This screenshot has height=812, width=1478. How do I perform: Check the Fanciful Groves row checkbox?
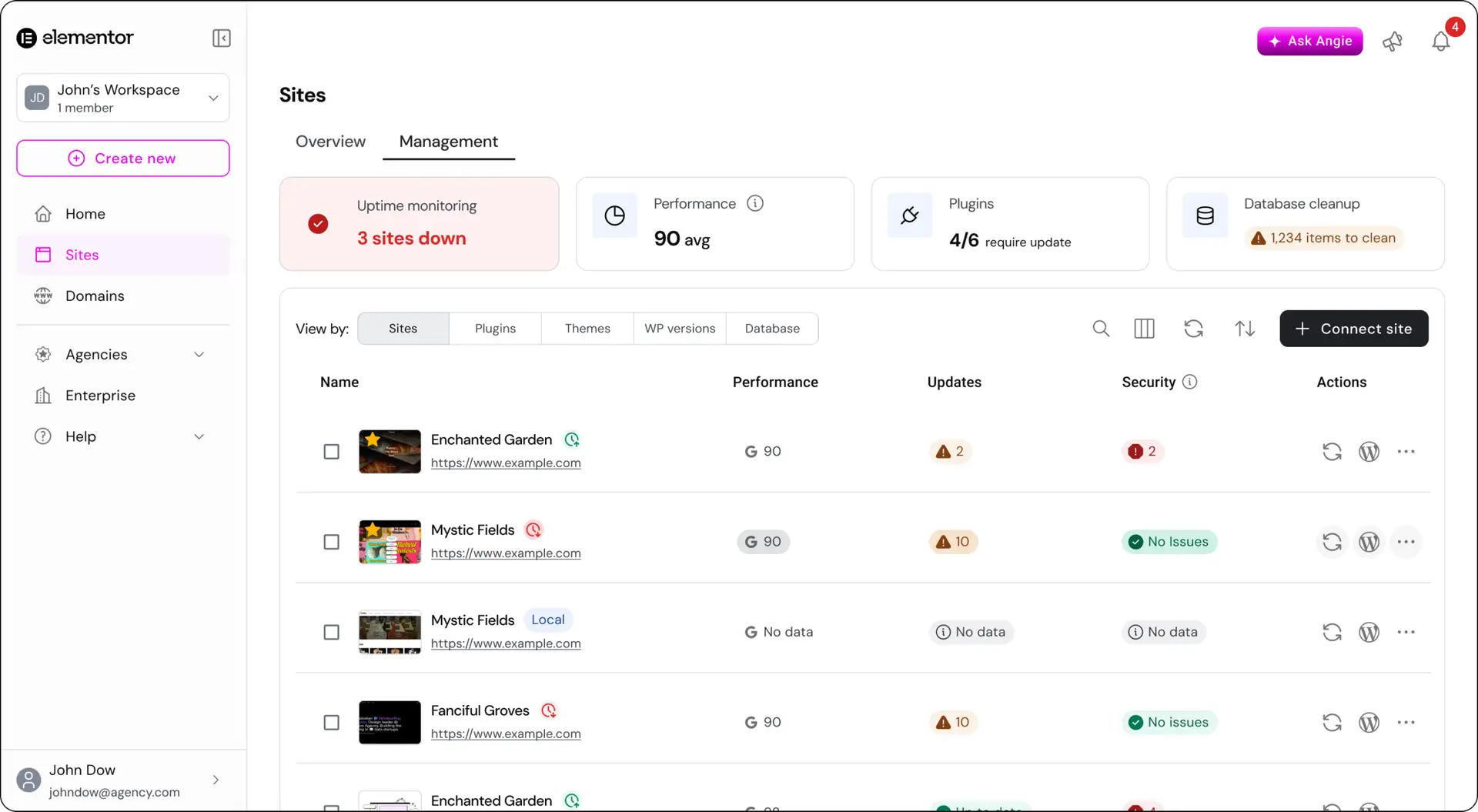[331, 722]
